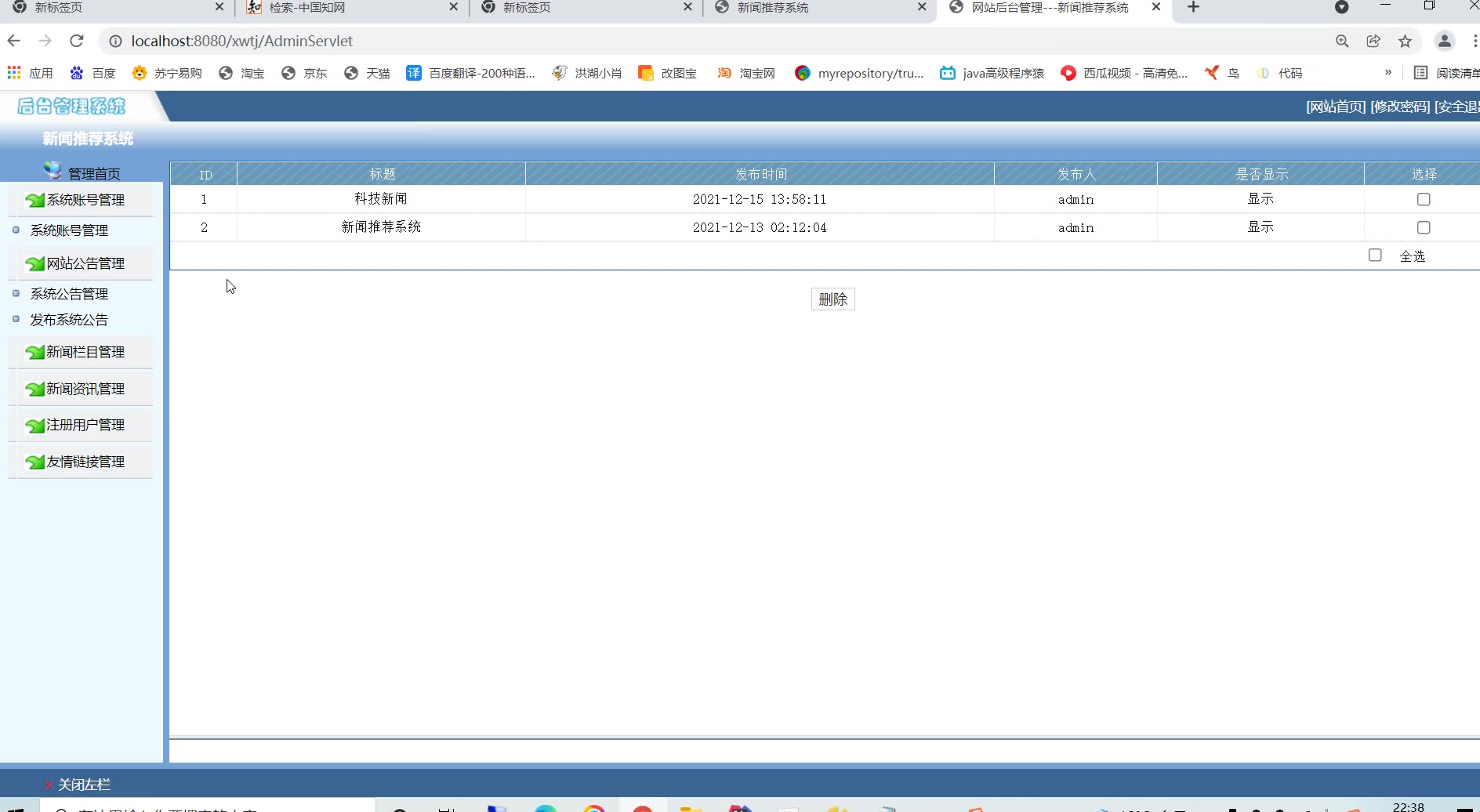Click the [修改密码] header link
Screen dimensions: 1480x812
[x=1400, y=107]
